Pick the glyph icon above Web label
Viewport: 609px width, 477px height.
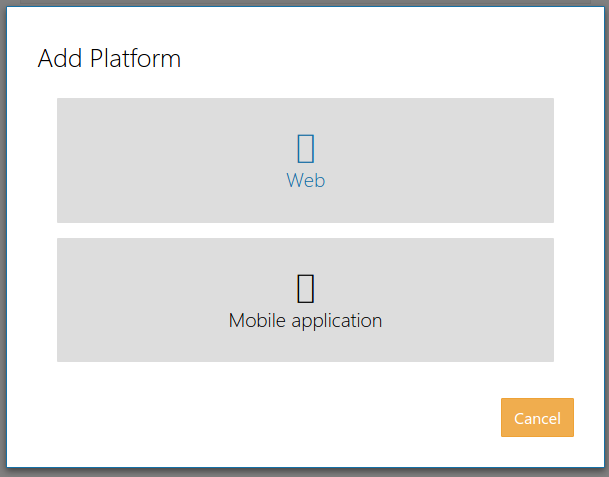[x=306, y=148]
